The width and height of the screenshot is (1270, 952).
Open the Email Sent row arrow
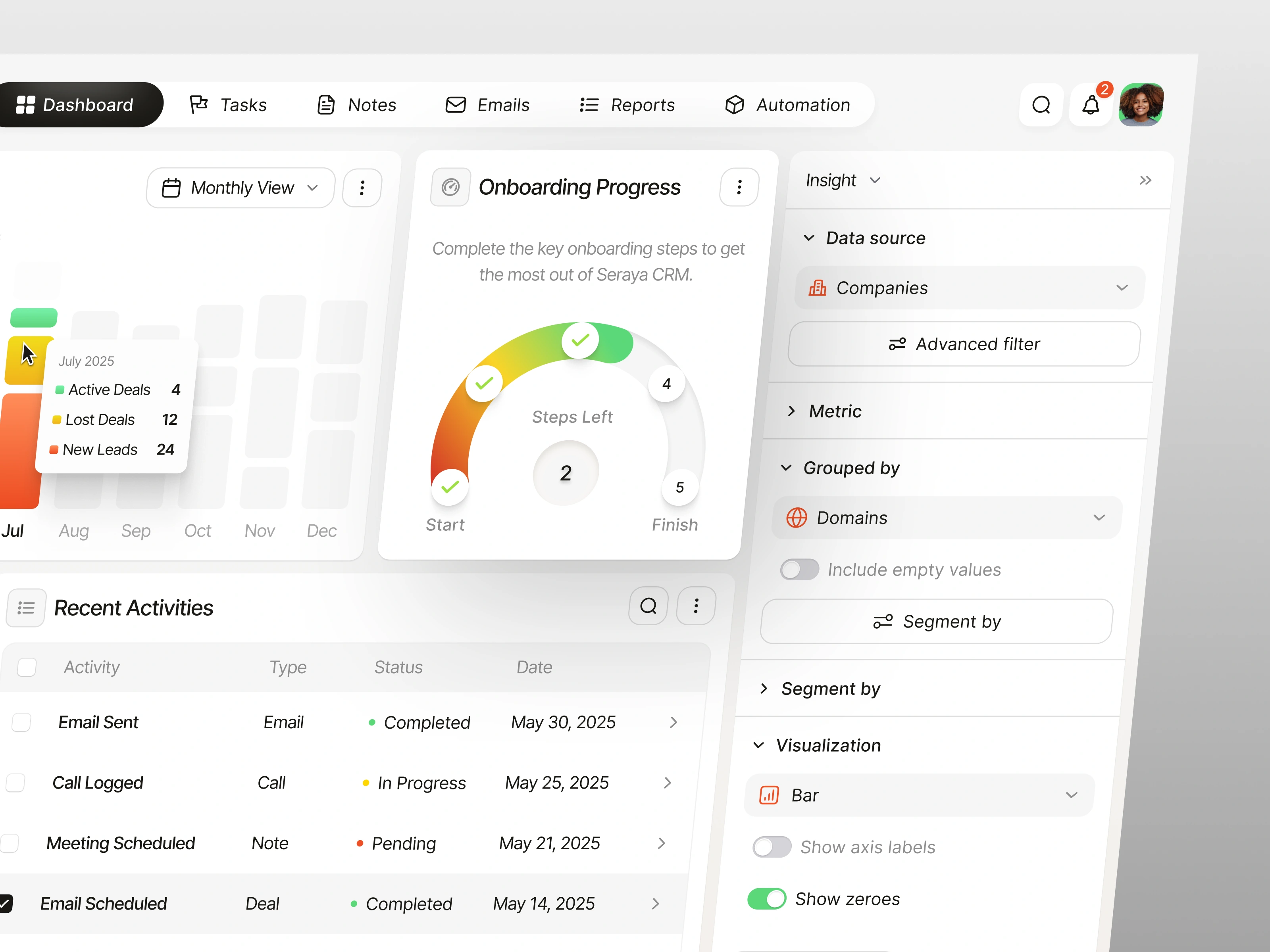(x=673, y=722)
